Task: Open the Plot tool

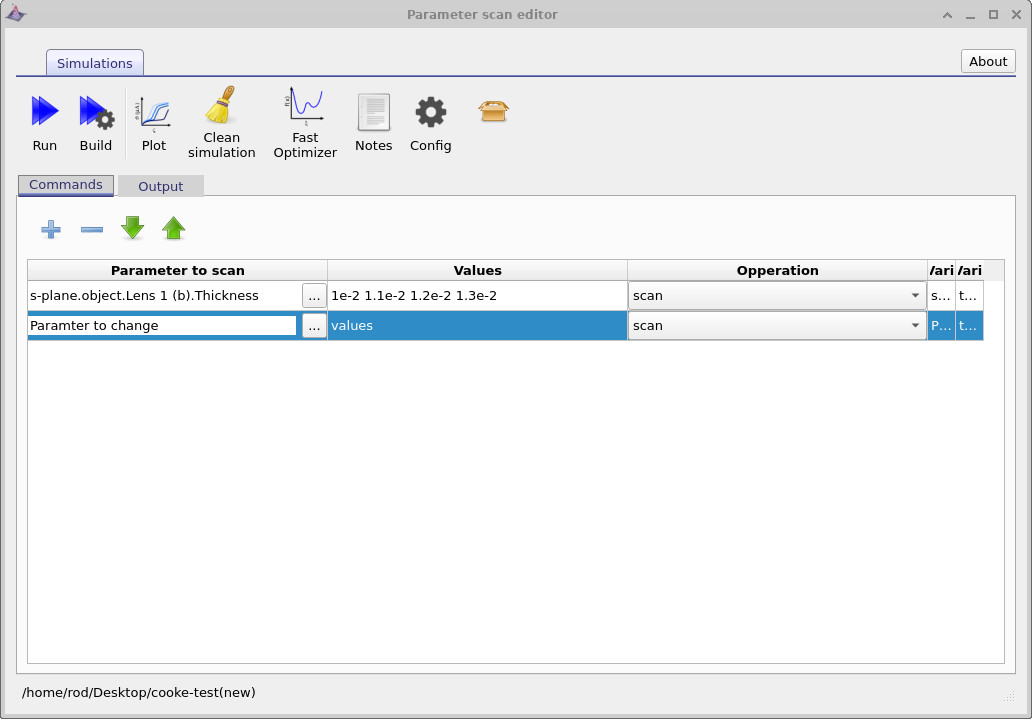Action: 154,113
